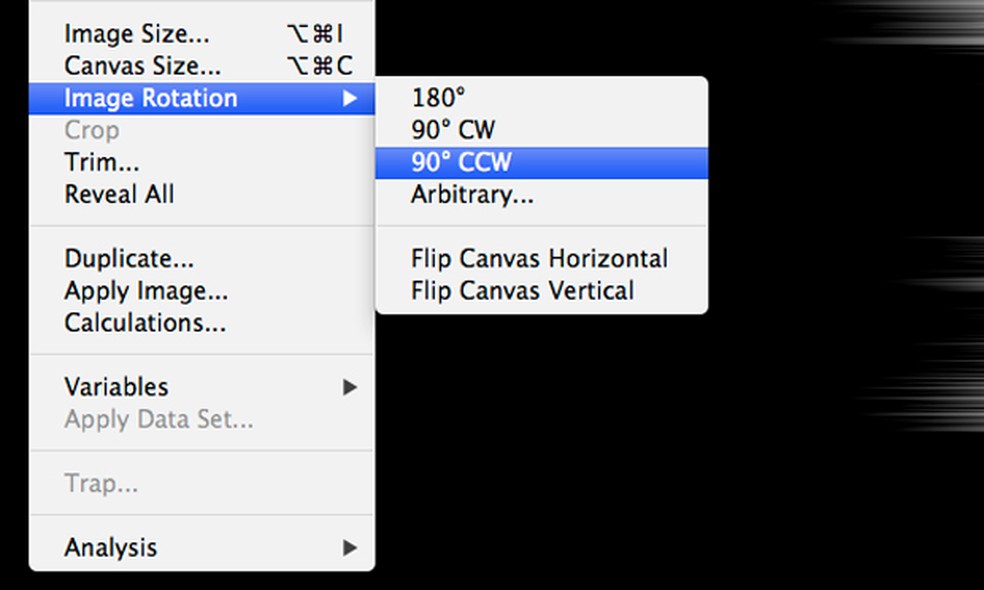Viewport: 984px width, 590px height.
Task: Choose the highlighted 90° CCW rotation
Action: [461, 162]
